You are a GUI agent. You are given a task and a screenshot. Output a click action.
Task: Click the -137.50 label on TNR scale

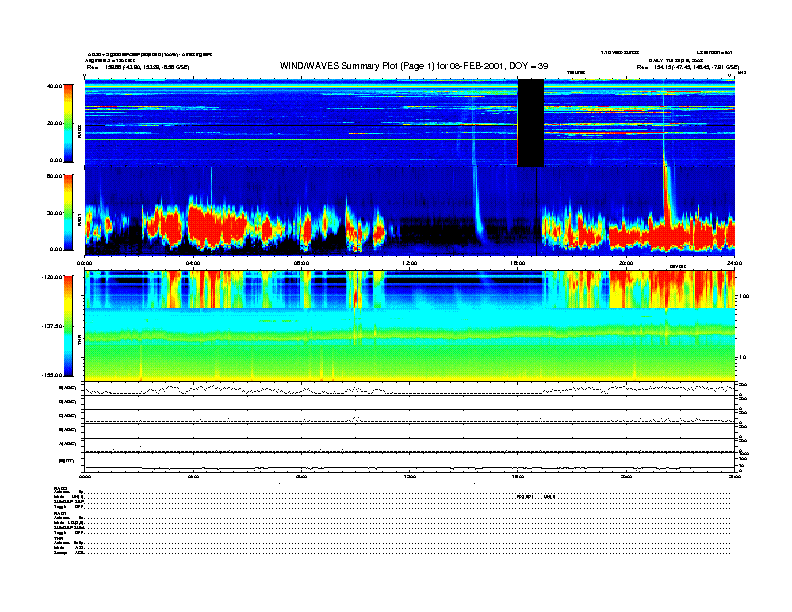tap(53, 326)
